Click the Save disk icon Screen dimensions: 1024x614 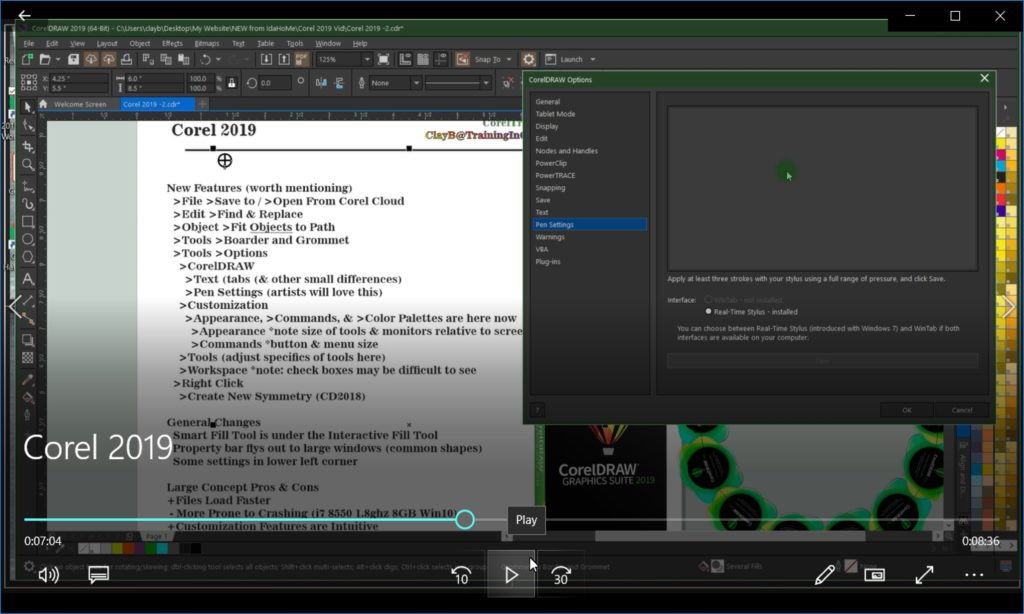tap(73, 59)
